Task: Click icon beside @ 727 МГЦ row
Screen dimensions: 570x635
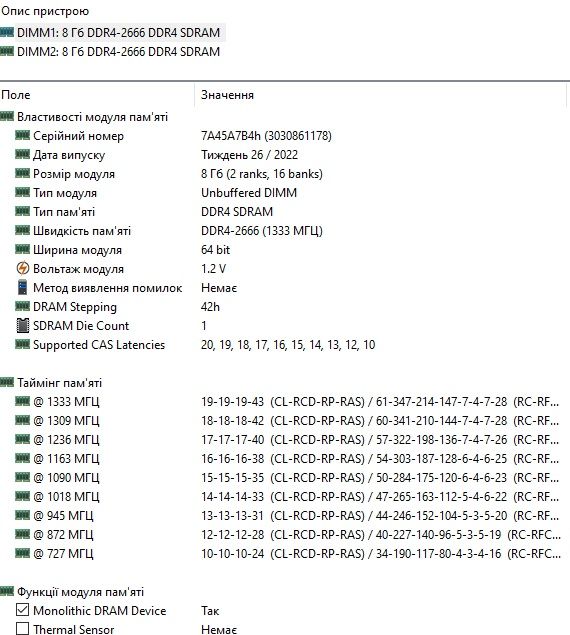Action: pos(22,553)
